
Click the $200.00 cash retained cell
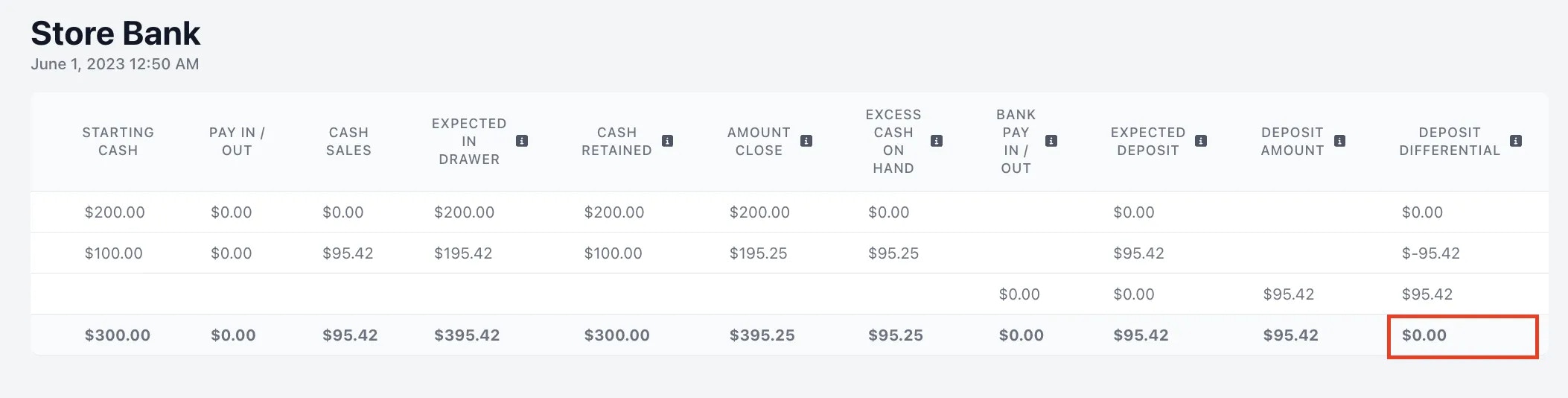[x=614, y=212]
